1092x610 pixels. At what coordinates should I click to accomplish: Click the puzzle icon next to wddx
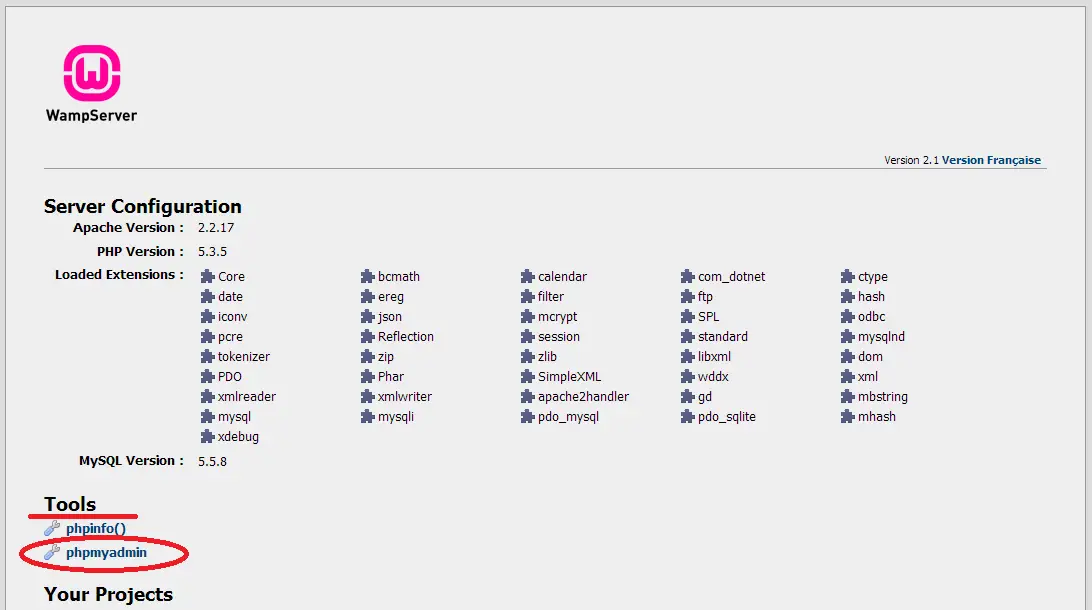pyautogui.click(x=688, y=377)
